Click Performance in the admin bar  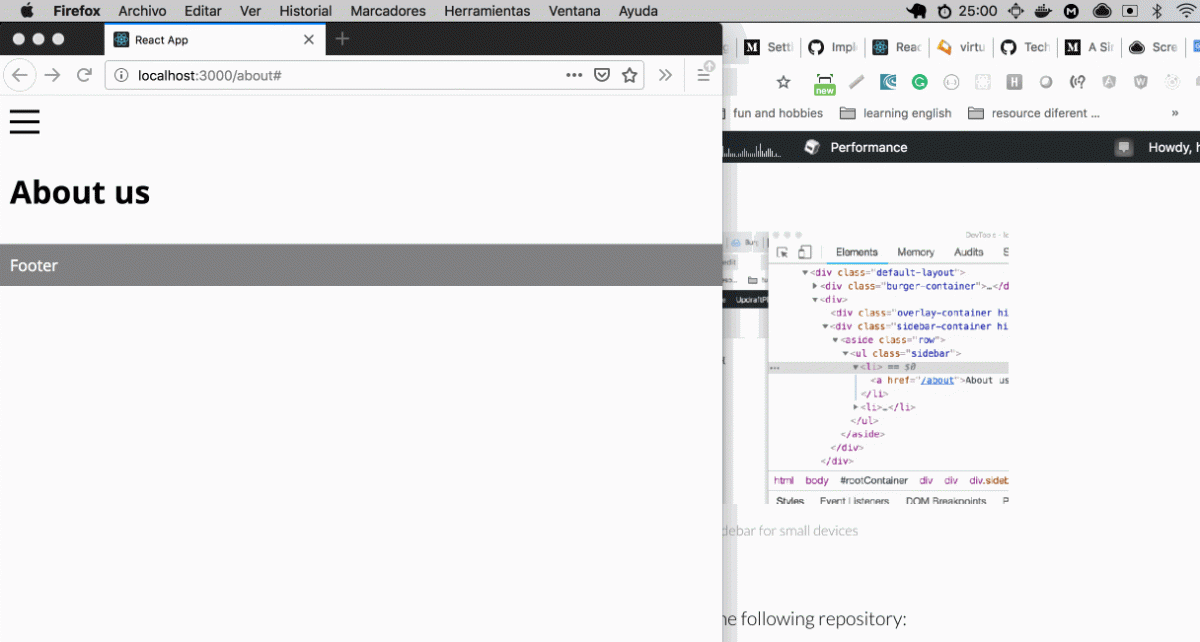tap(868, 147)
